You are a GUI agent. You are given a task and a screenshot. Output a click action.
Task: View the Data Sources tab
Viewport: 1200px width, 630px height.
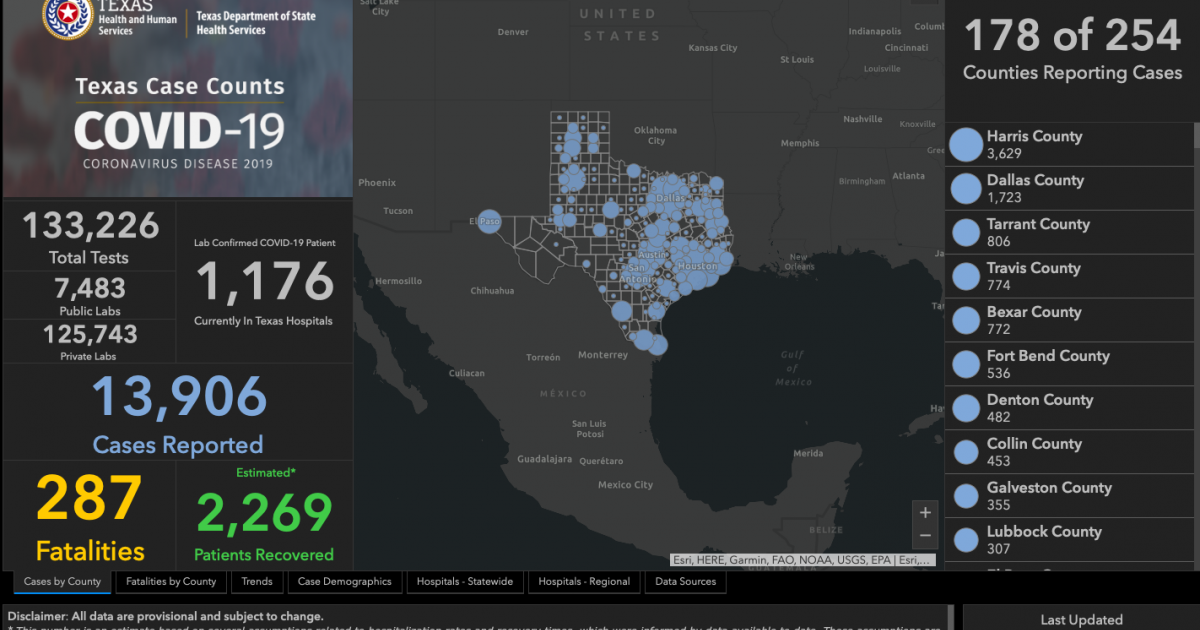coord(686,582)
